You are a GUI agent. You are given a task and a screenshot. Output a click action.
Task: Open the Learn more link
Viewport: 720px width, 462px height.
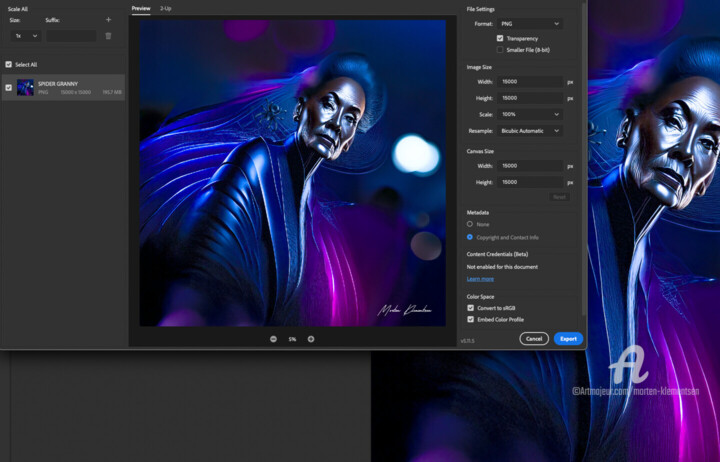[480, 279]
